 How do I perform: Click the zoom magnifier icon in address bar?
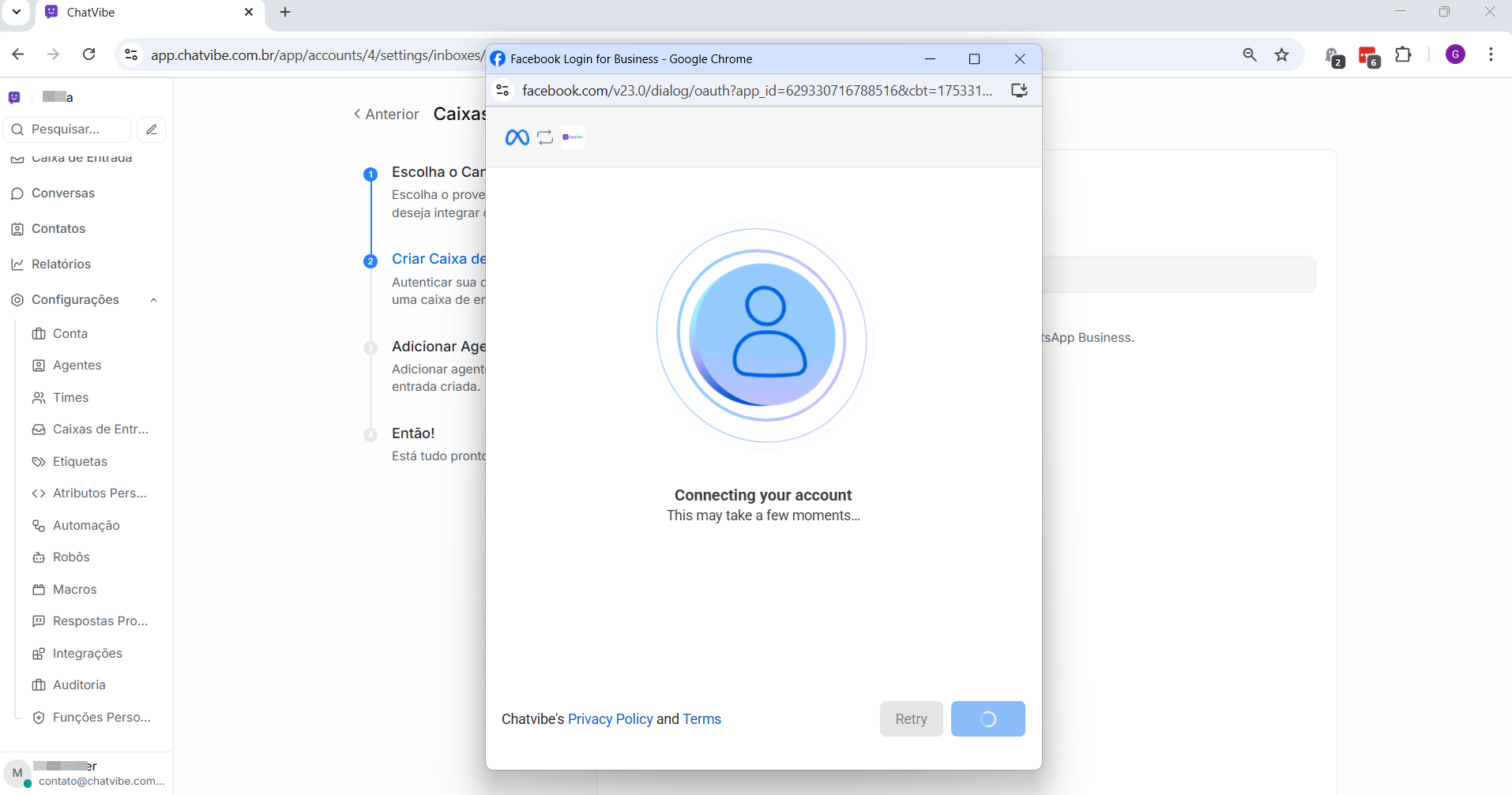click(1250, 54)
